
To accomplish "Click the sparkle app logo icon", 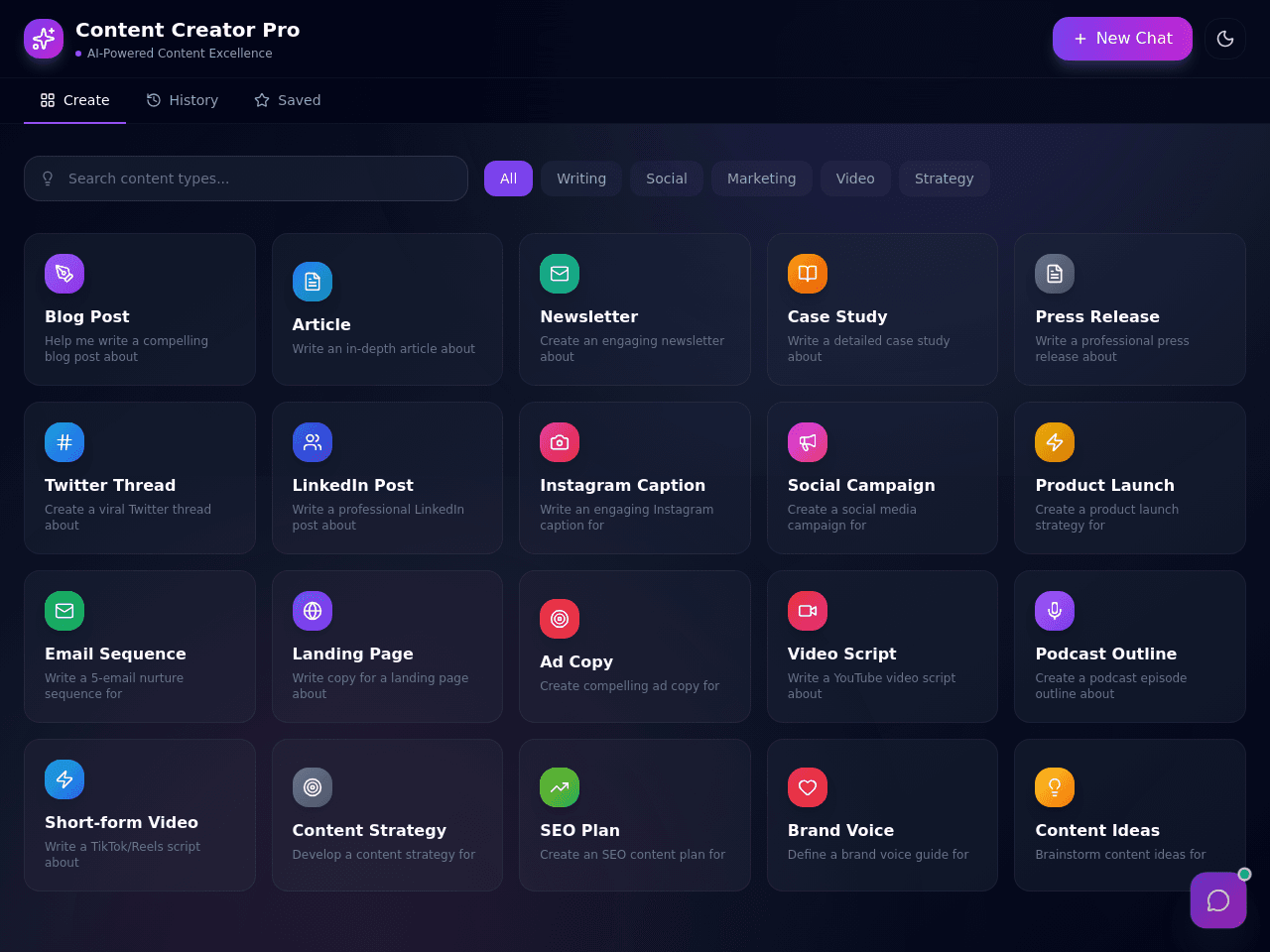I will 44,39.
